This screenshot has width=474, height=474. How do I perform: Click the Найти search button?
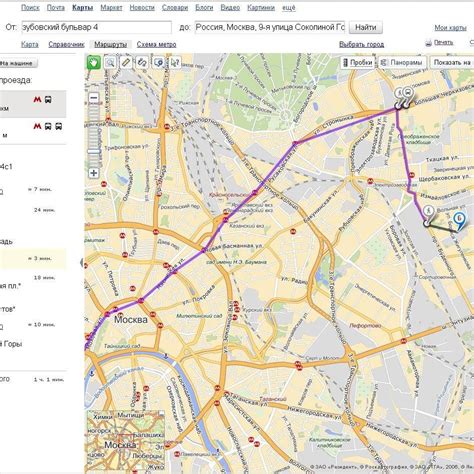(x=366, y=27)
